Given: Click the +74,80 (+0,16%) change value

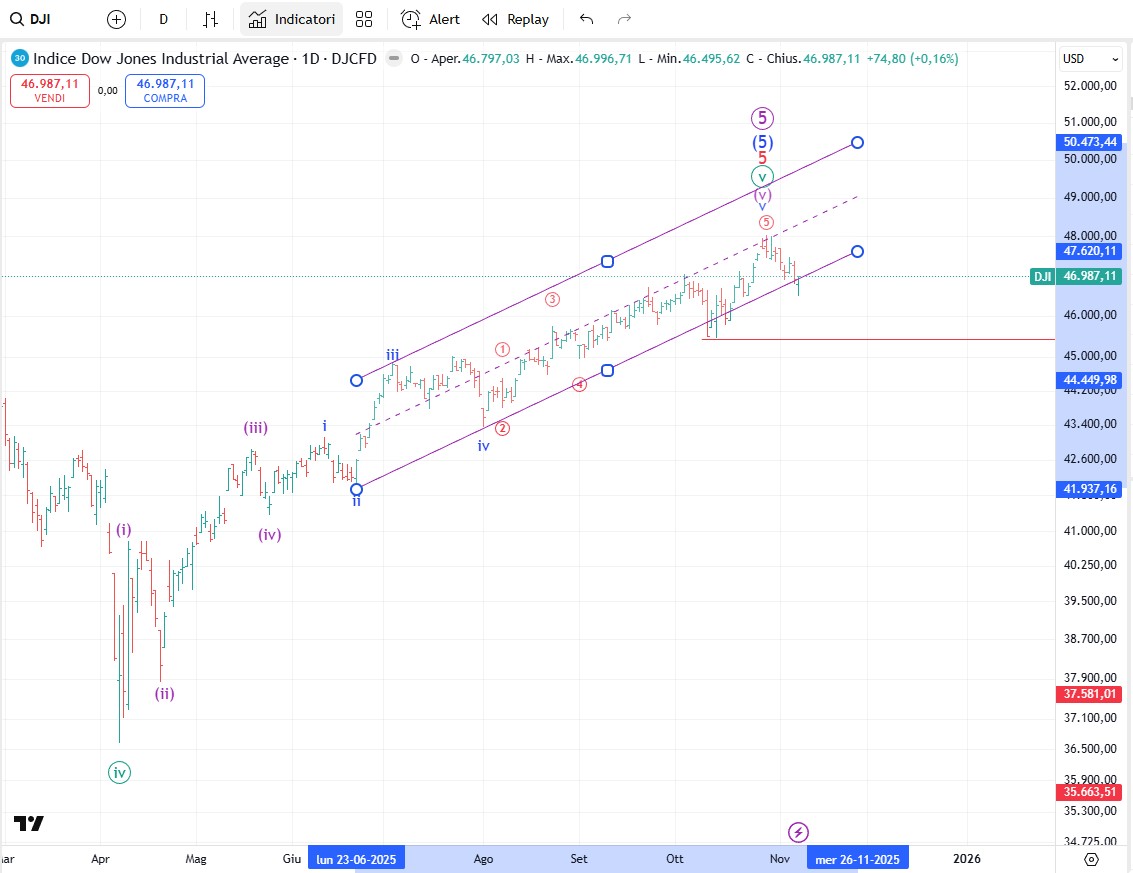Looking at the screenshot, I should (x=913, y=59).
